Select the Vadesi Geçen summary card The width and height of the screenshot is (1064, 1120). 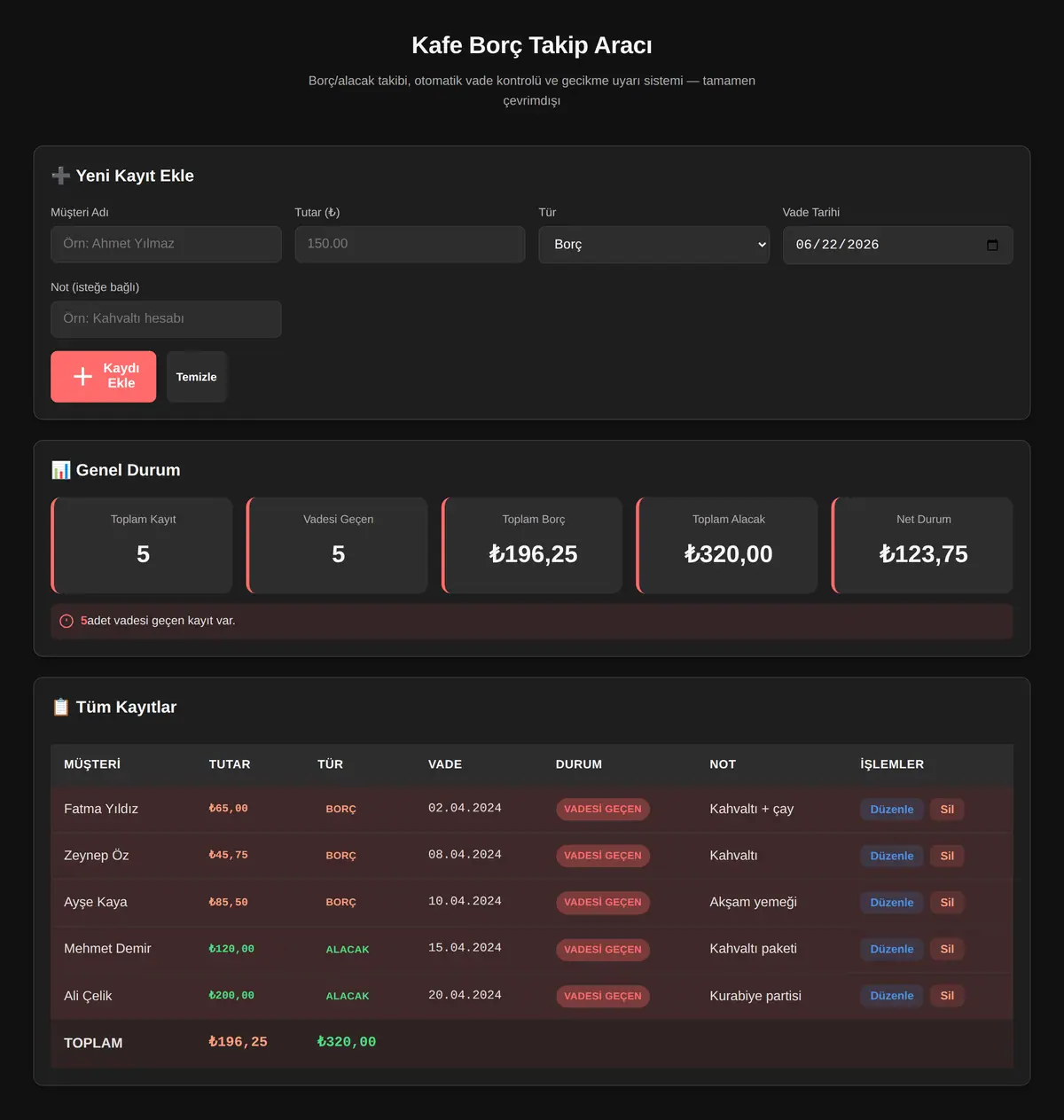coord(337,545)
